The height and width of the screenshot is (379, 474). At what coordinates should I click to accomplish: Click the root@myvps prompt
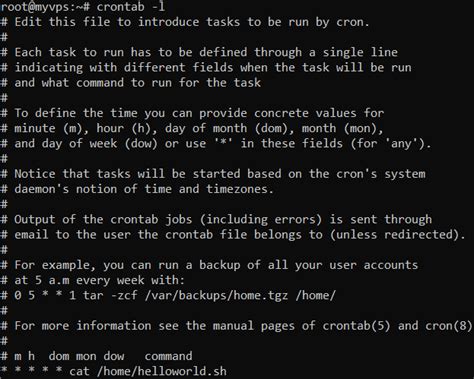[x=45, y=7]
